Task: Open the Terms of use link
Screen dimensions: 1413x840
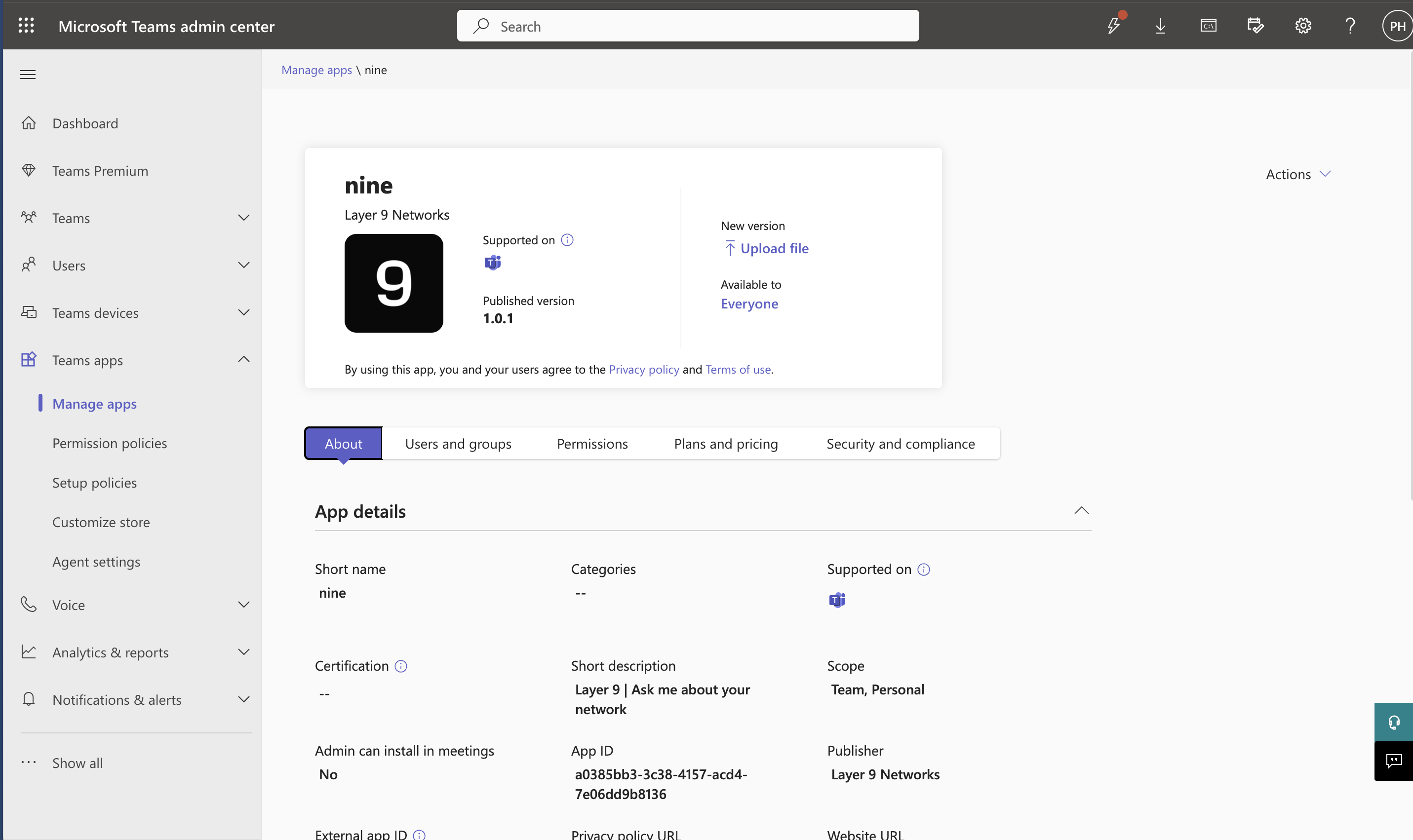Action: (738, 369)
